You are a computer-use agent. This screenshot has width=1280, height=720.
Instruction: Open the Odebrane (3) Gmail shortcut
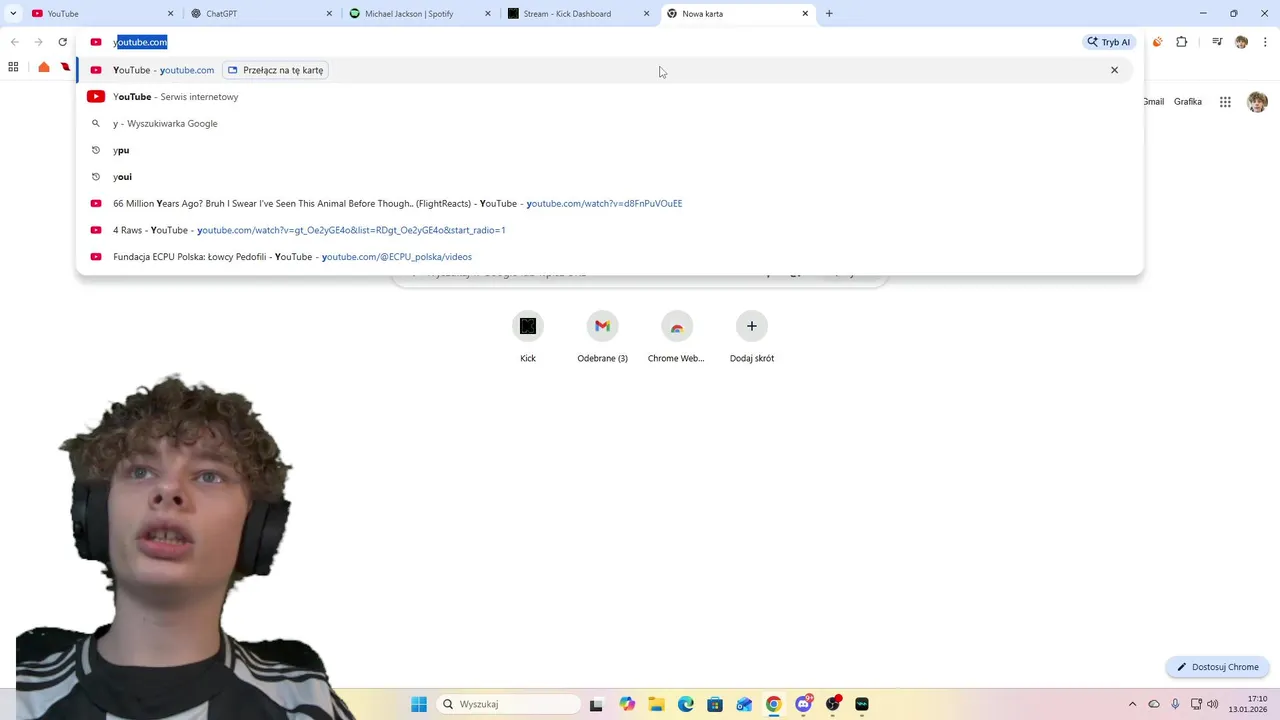coord(602,337)
